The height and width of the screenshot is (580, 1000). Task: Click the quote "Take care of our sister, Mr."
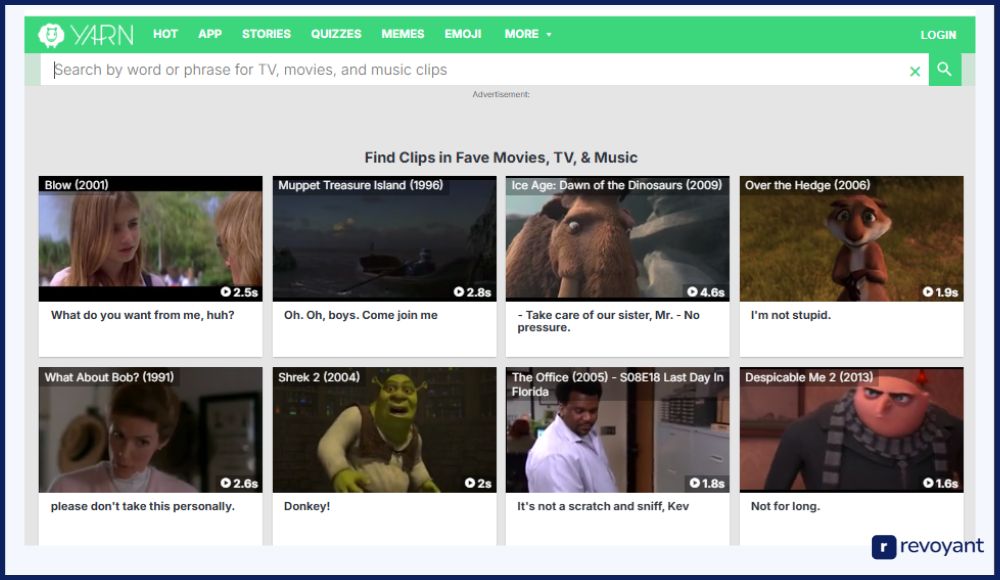[x=599, y=315]
